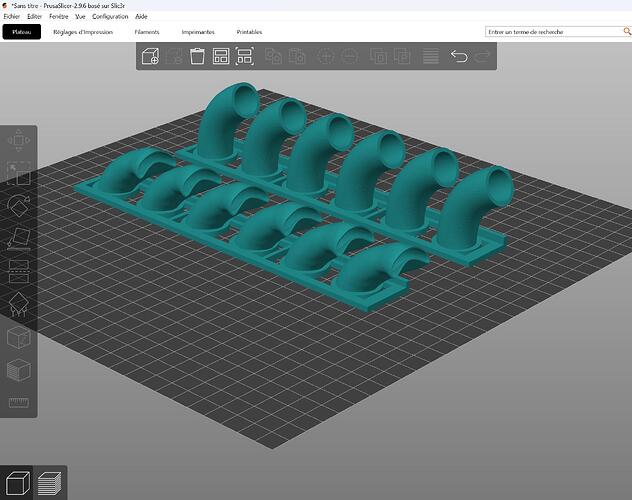Open the Fichier menu
Viewport: 632px width, 500px height.
pos(12,17)
